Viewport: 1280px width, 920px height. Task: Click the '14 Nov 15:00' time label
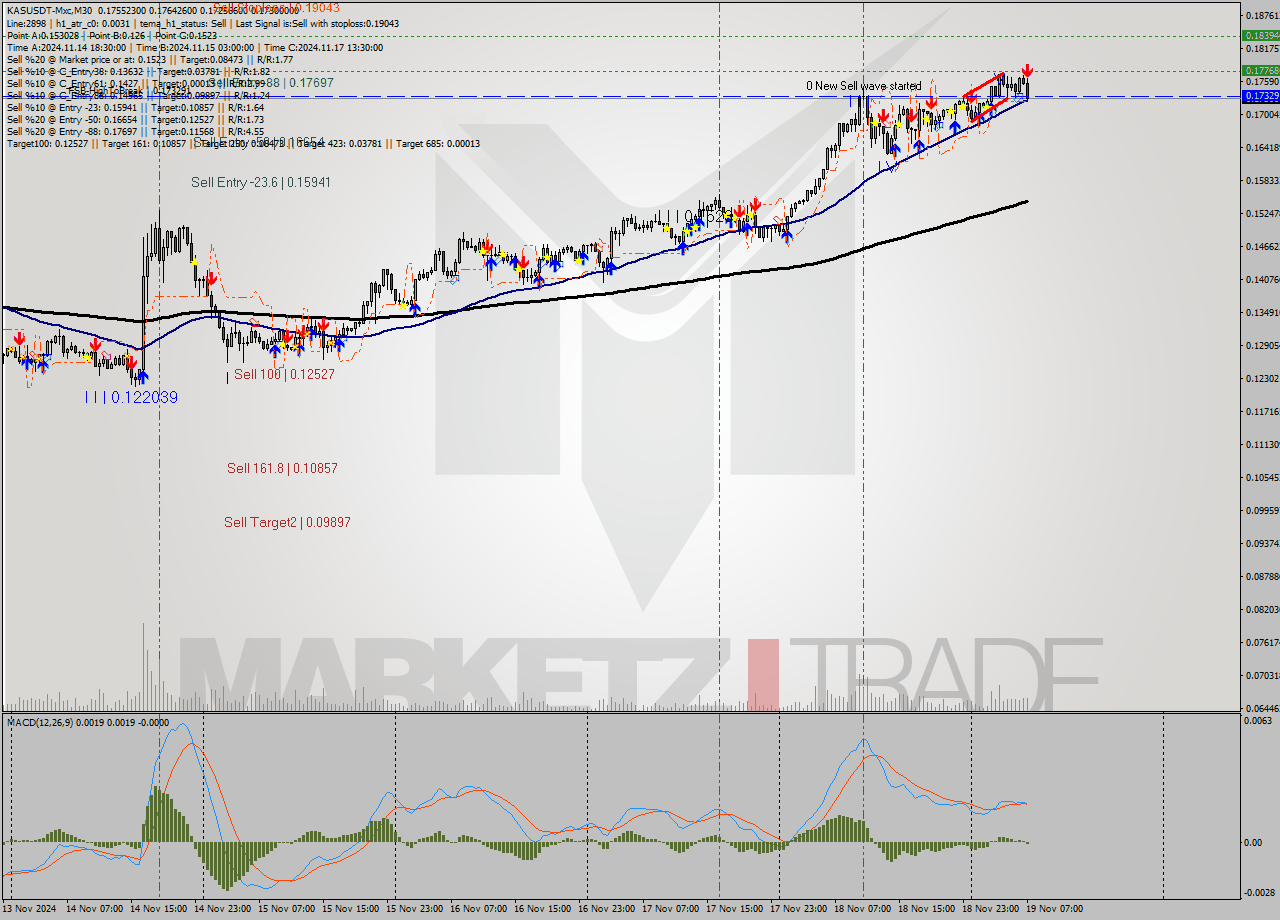160,909
